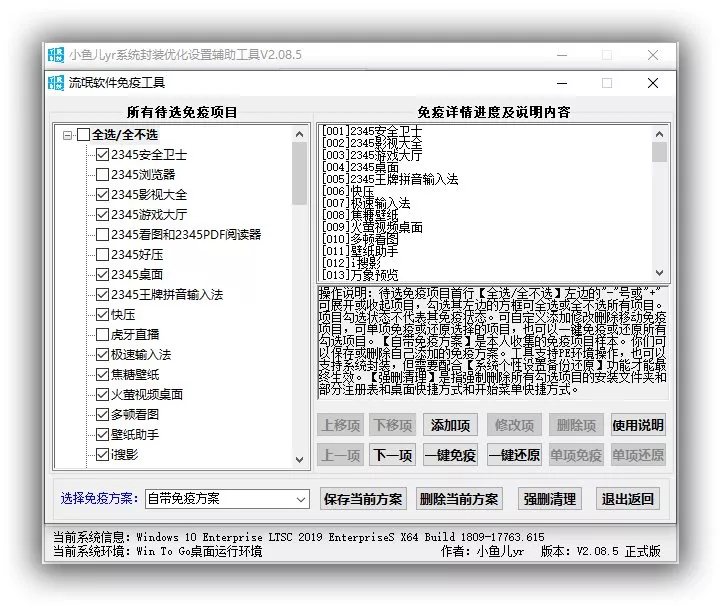
Task: Click 保存当前方案 button
Action: click(x=363, y=499)
